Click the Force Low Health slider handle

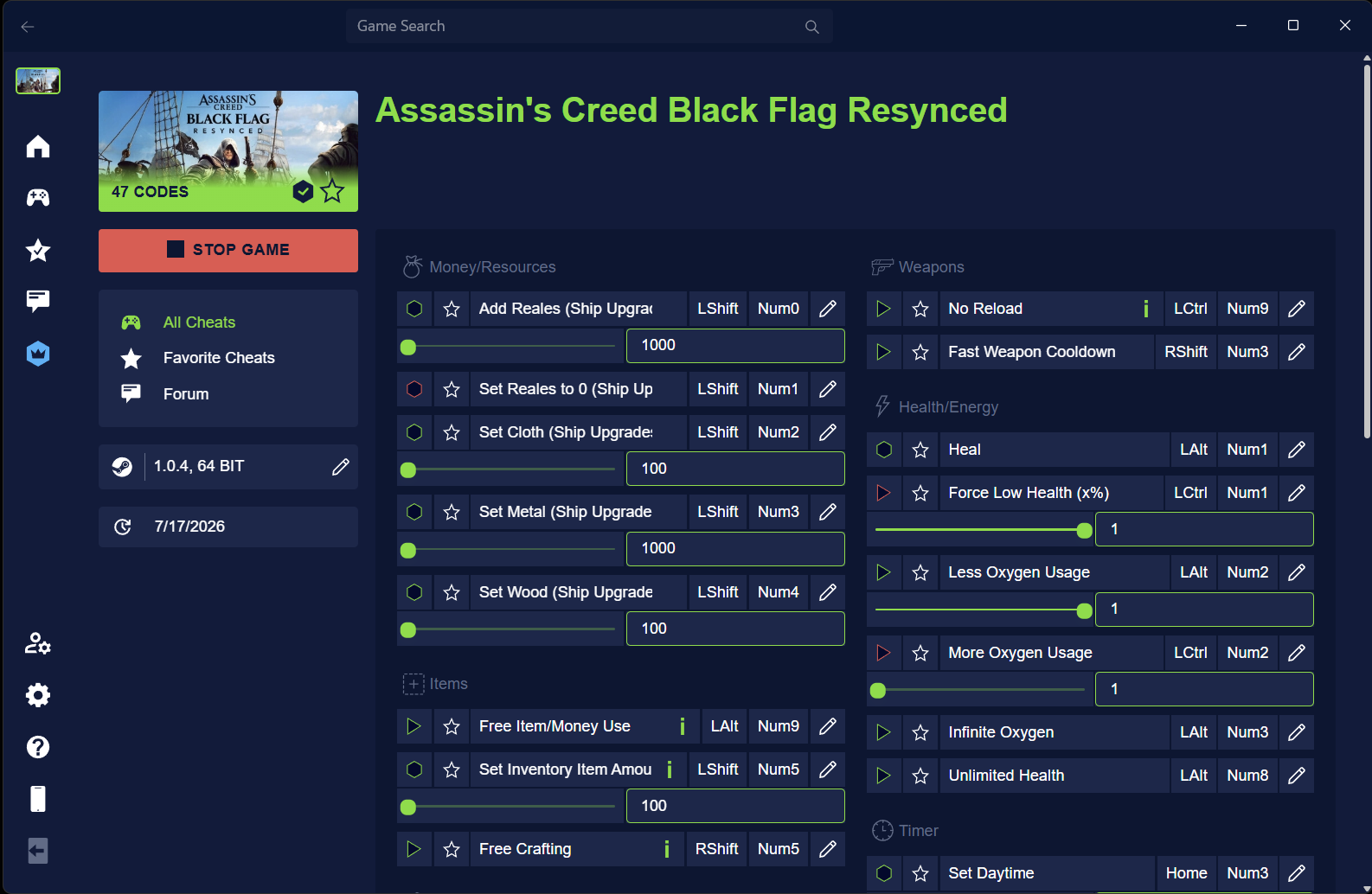[x=1085, y=531]
